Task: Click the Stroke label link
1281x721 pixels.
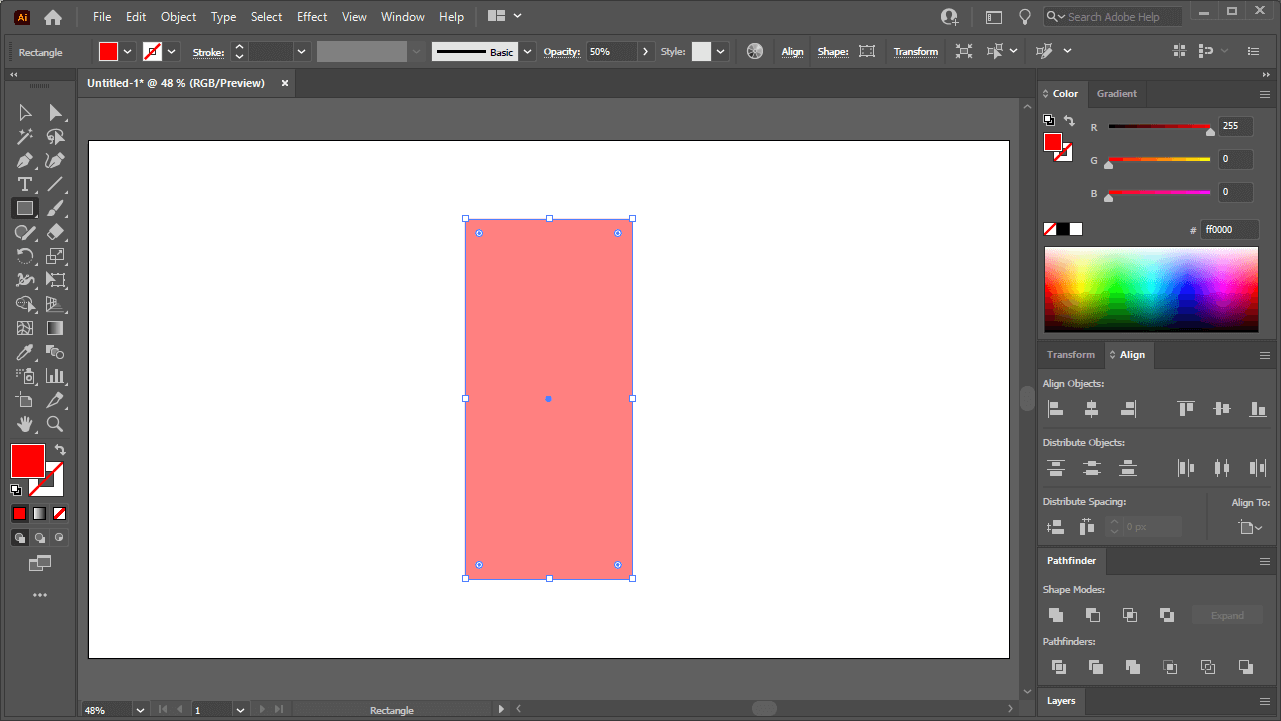Action: 208,52
